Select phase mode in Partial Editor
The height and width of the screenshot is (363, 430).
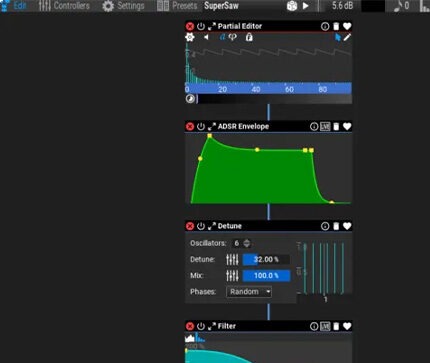pos(232,37)
